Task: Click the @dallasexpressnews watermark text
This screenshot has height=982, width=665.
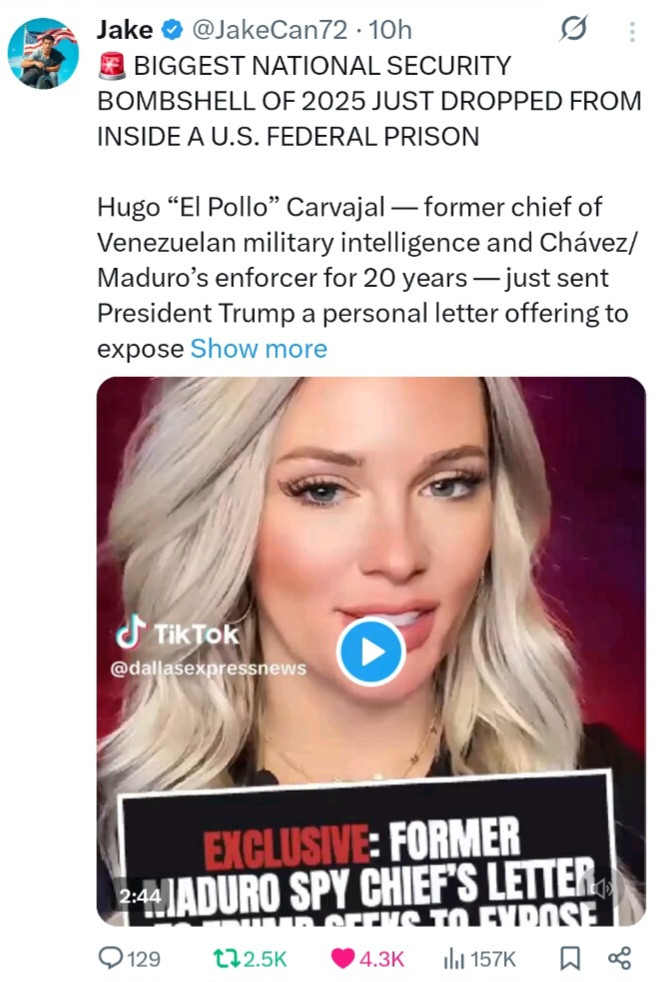Action: pyautogui.click(x=208, y=667)
